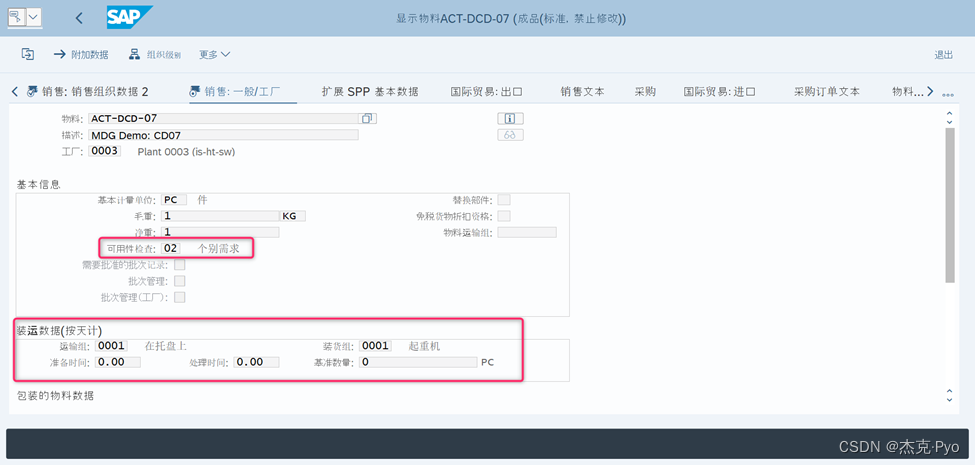This screenshot has width=975, height=465.
Task: Click the 起重机 text
Action: coord(424,346)
